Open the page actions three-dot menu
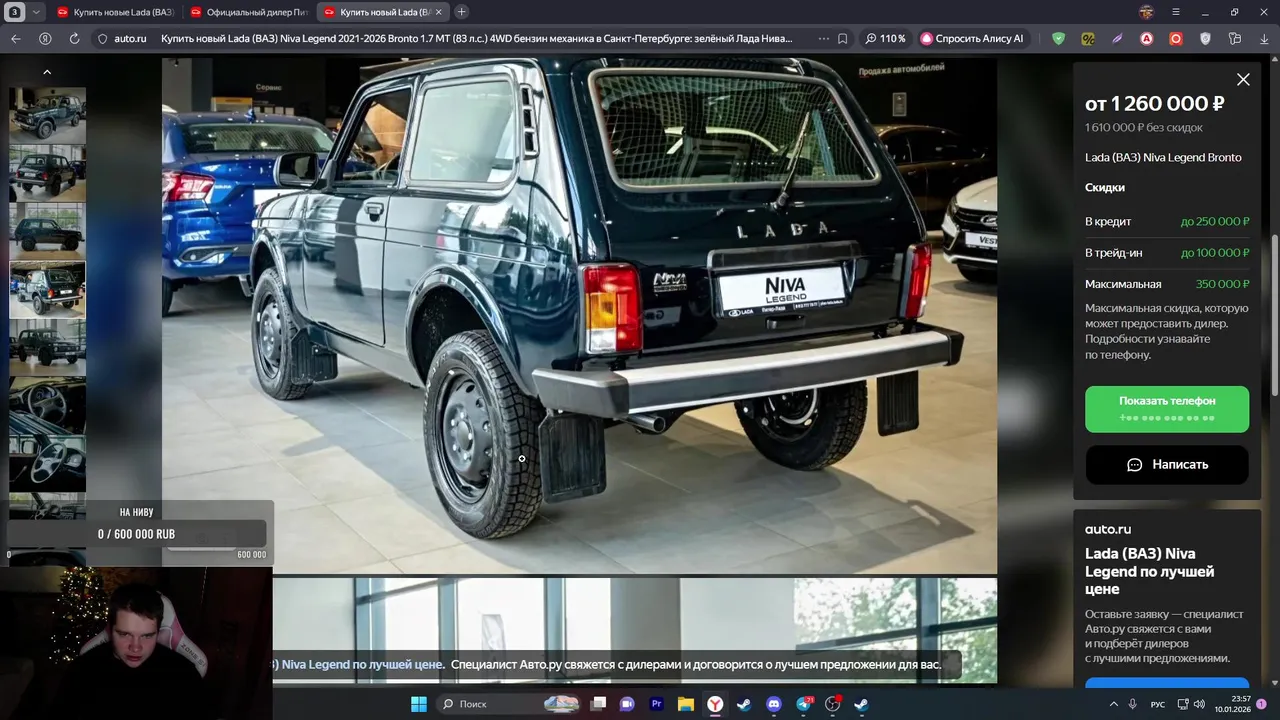1280x720 pixels. 824,39
